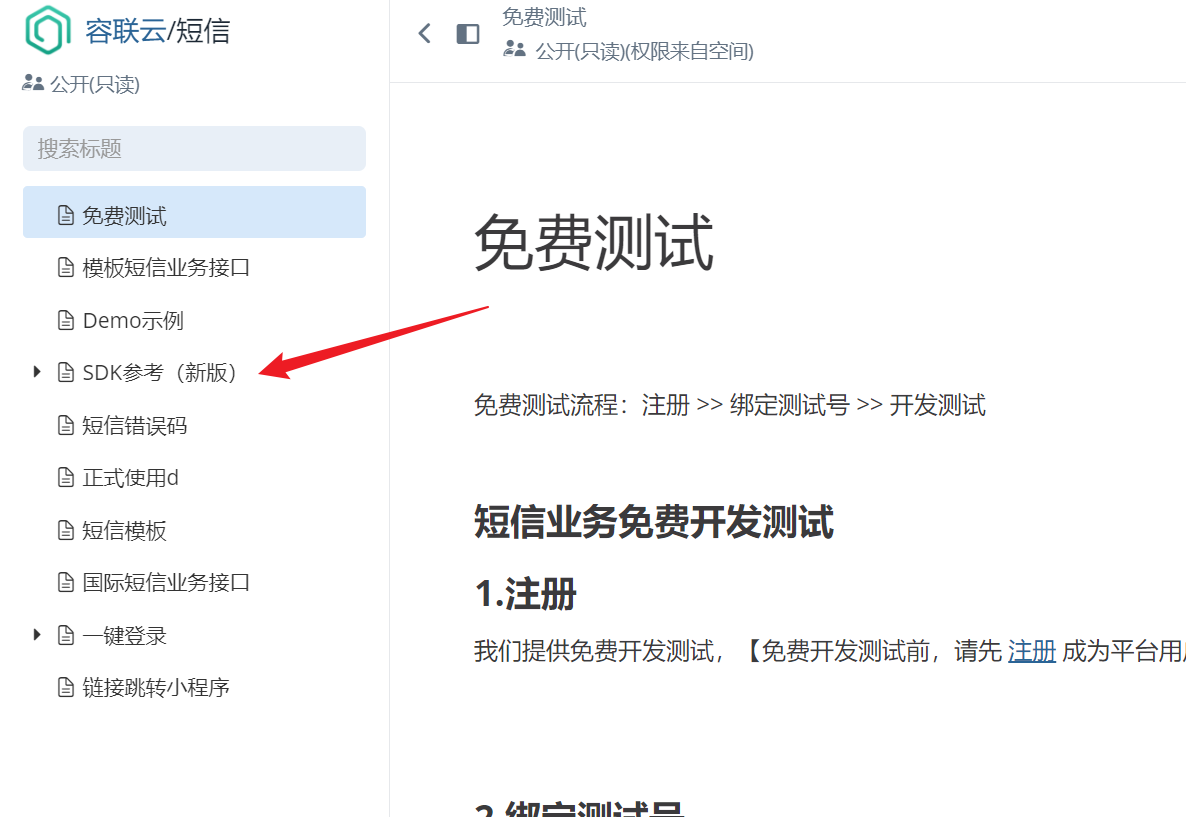Screen dimensions: 1186x817
Task: Open the 免费测试 page in sidebar
Action: pos(194,213)
